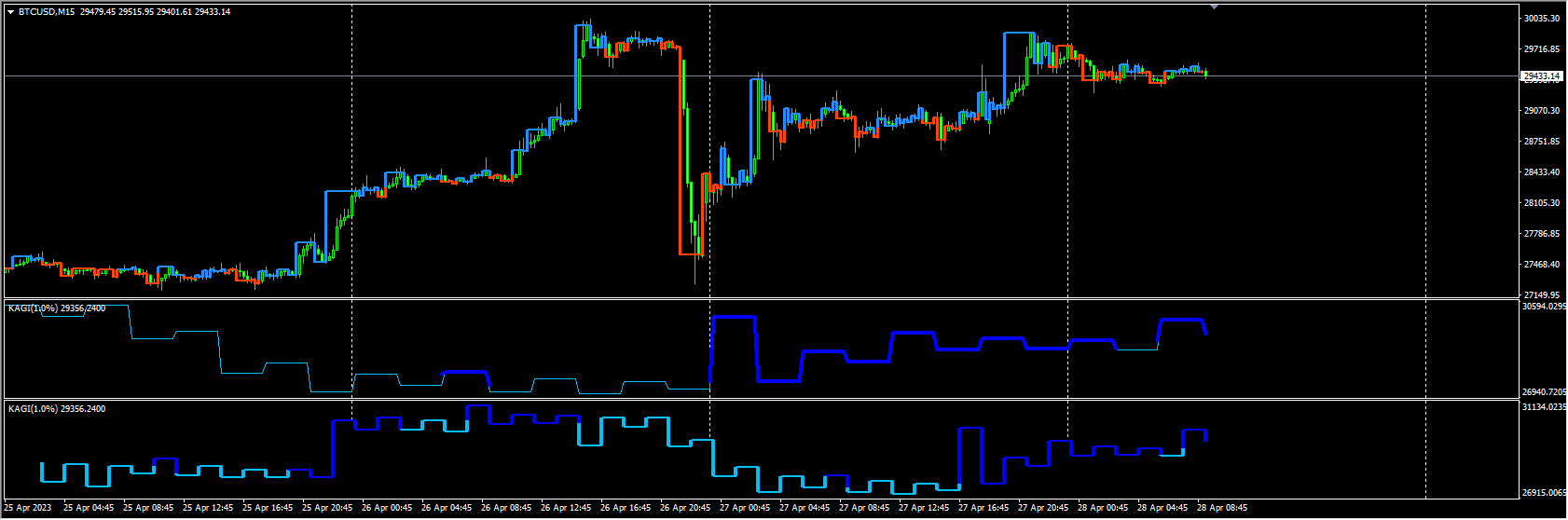The height and width of the screenshot is (520, 1568).
Task: Click the 26 Apr 16:45 time label
Action: [626, 509]
